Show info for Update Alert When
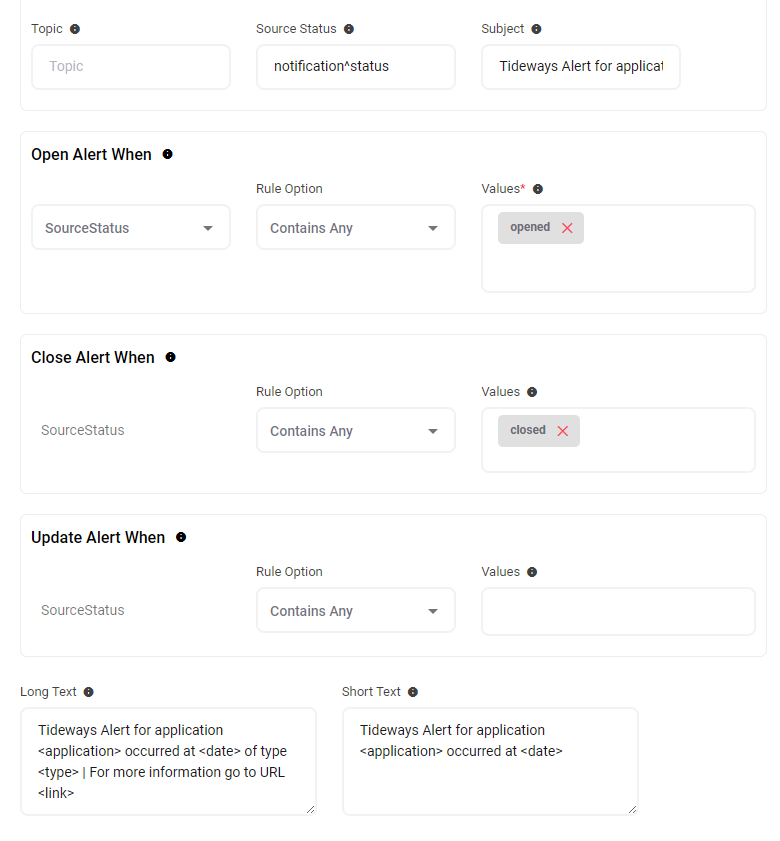This screenshot has height=841, width=780. pos(181,537)
